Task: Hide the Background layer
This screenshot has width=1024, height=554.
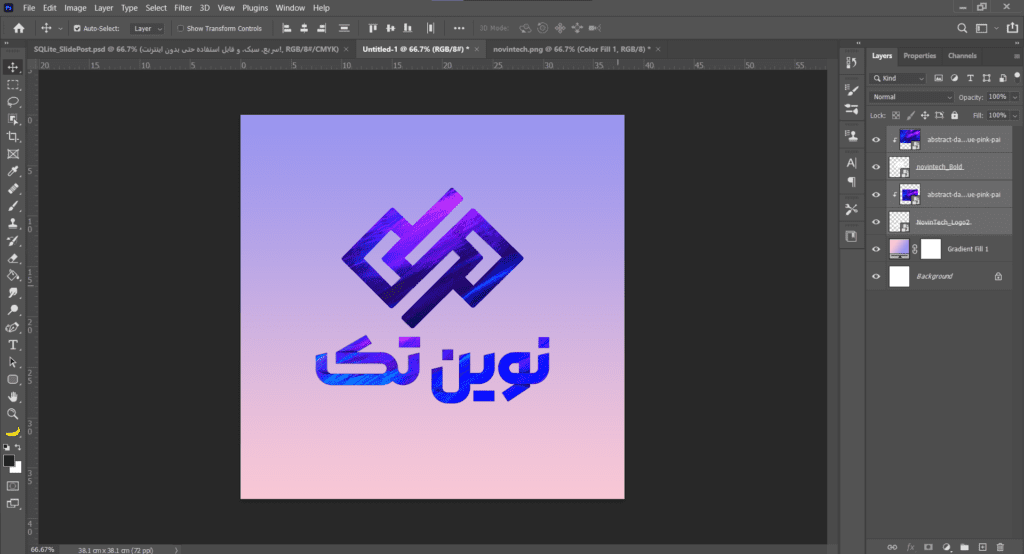Action: tap(876, 276)
